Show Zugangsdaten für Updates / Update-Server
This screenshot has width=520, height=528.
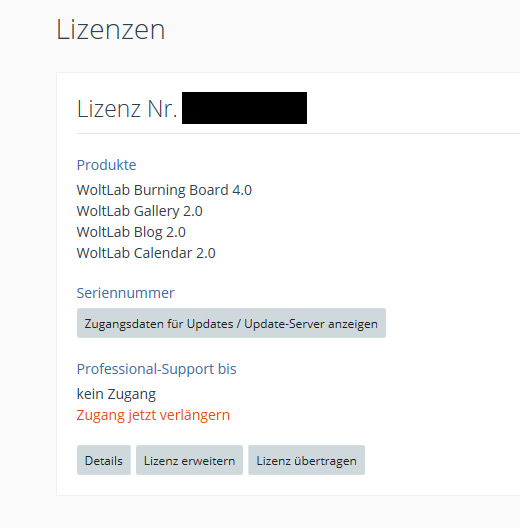(231, 323)
